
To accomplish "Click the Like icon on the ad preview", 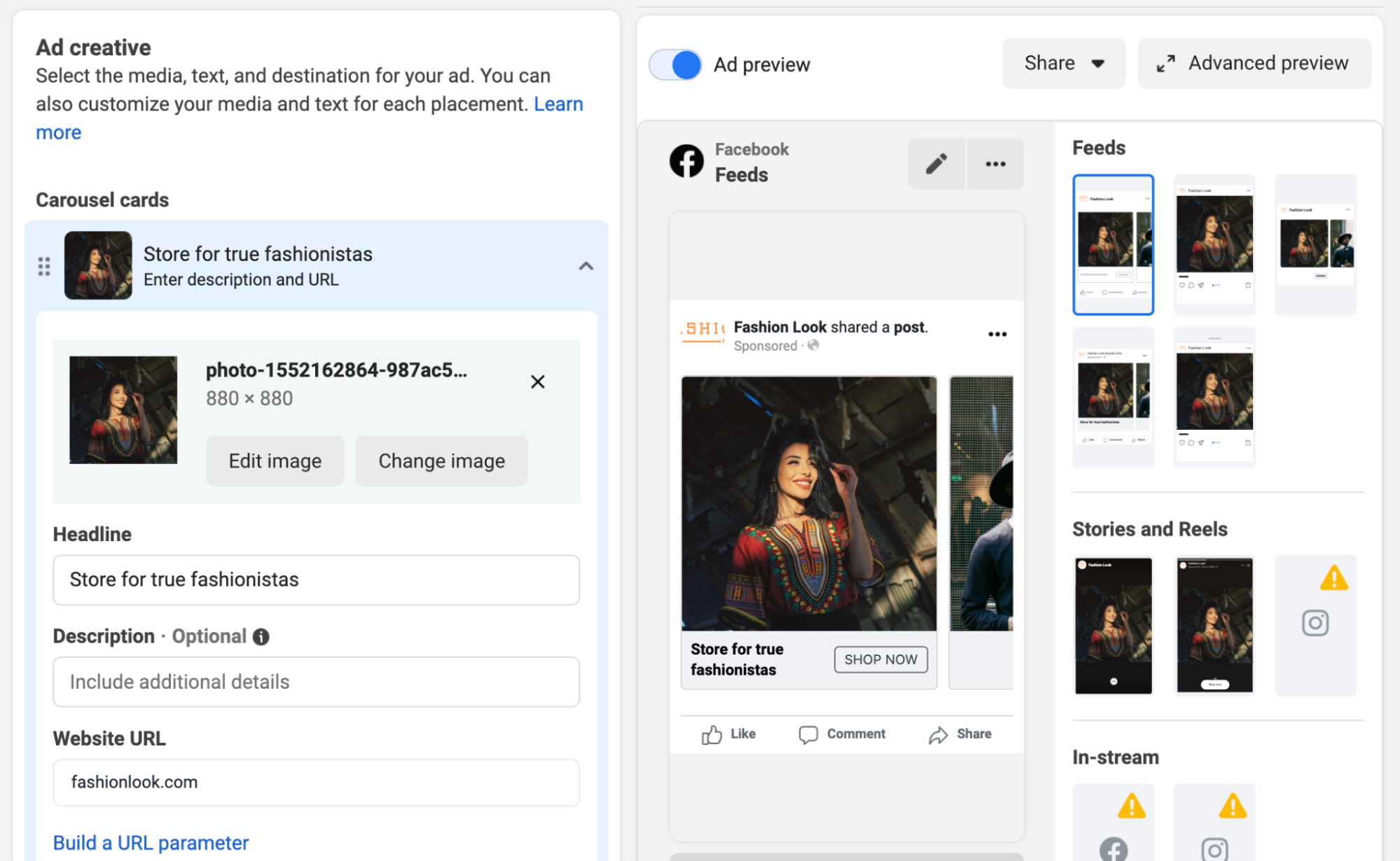I will coord(711,734).
